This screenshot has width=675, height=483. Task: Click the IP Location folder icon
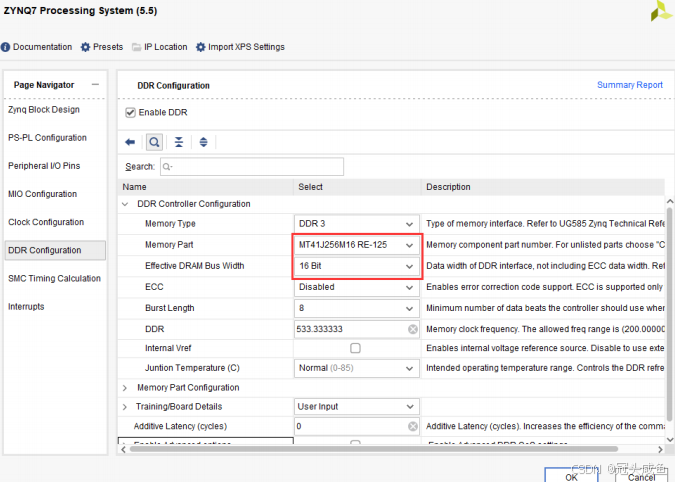(136, 47)
